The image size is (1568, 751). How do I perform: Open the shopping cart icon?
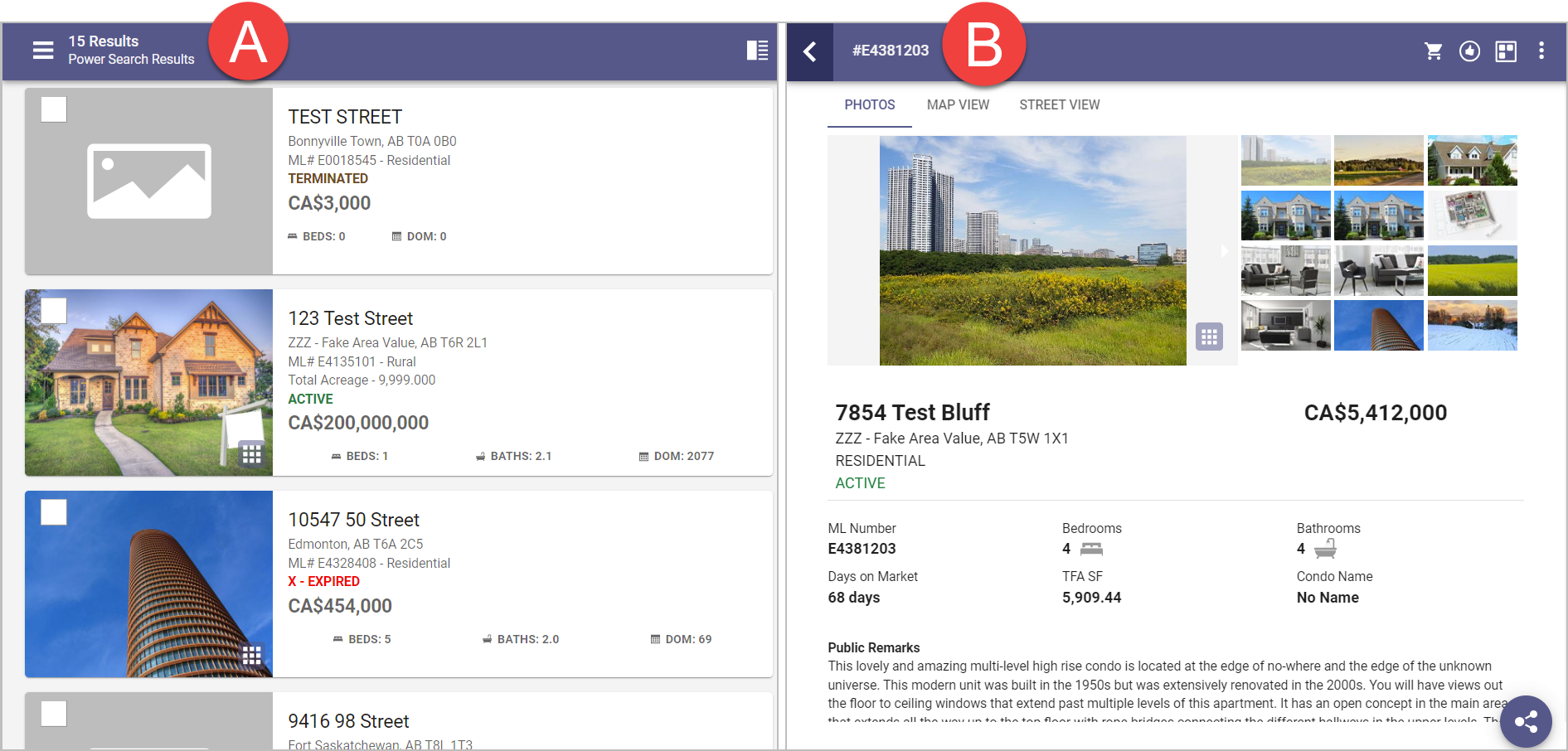[x=1433, y=51]
